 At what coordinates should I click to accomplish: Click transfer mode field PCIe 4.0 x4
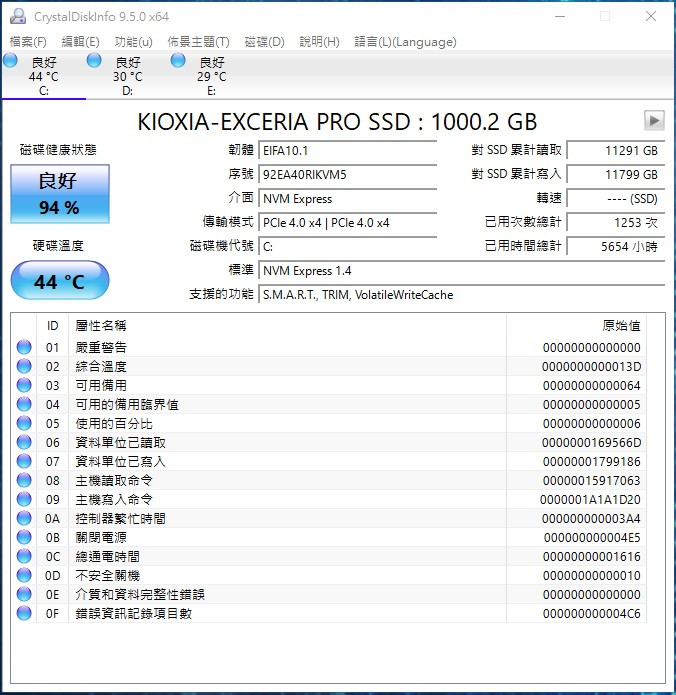pyautogui.click(x=348, y=223)
